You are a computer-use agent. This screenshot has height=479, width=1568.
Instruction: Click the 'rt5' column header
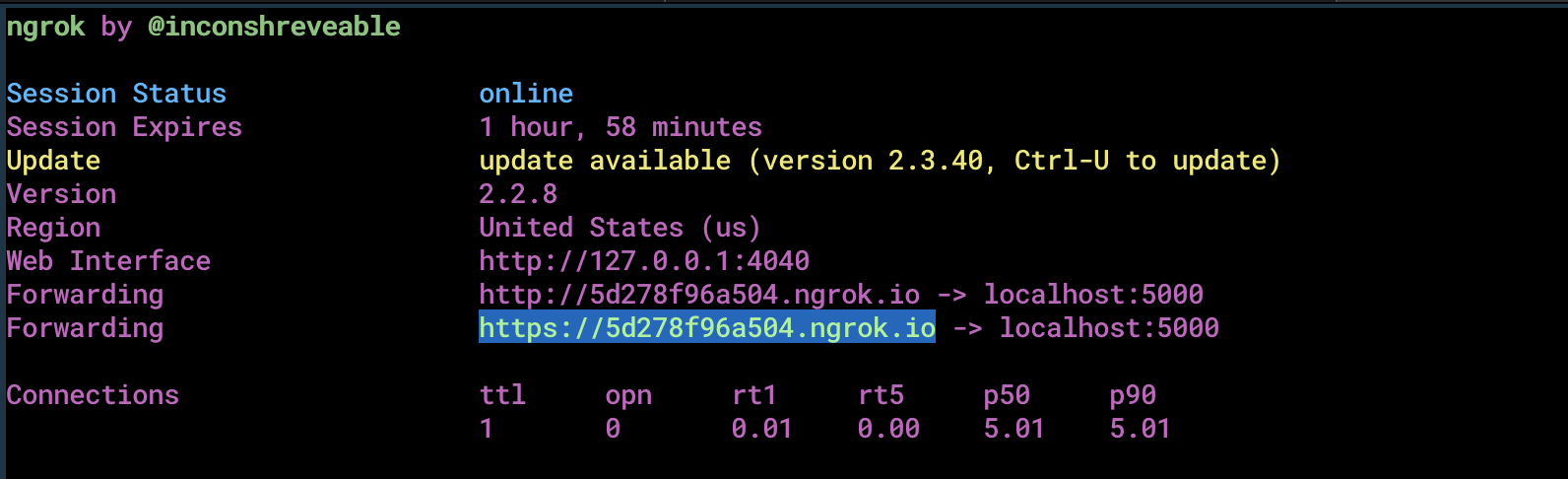[881, 395]
